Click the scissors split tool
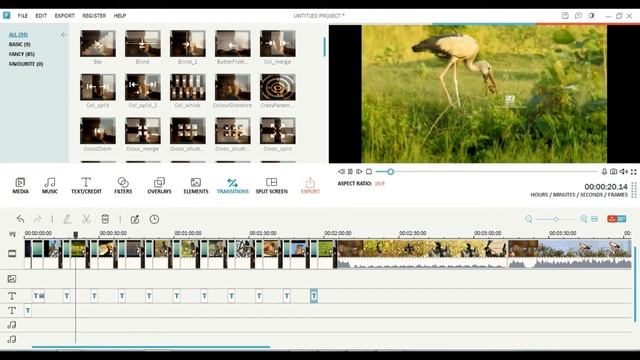This screenshot has height=360, width=640. [86, 219]
